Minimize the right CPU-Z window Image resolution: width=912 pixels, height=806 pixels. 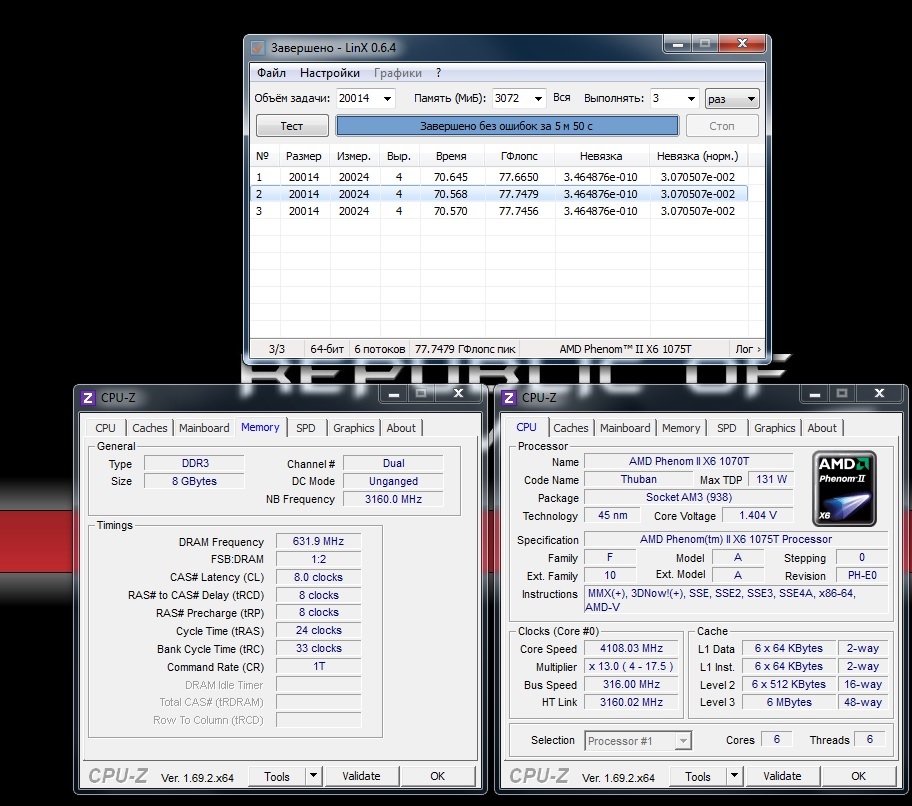click(814, 394)
